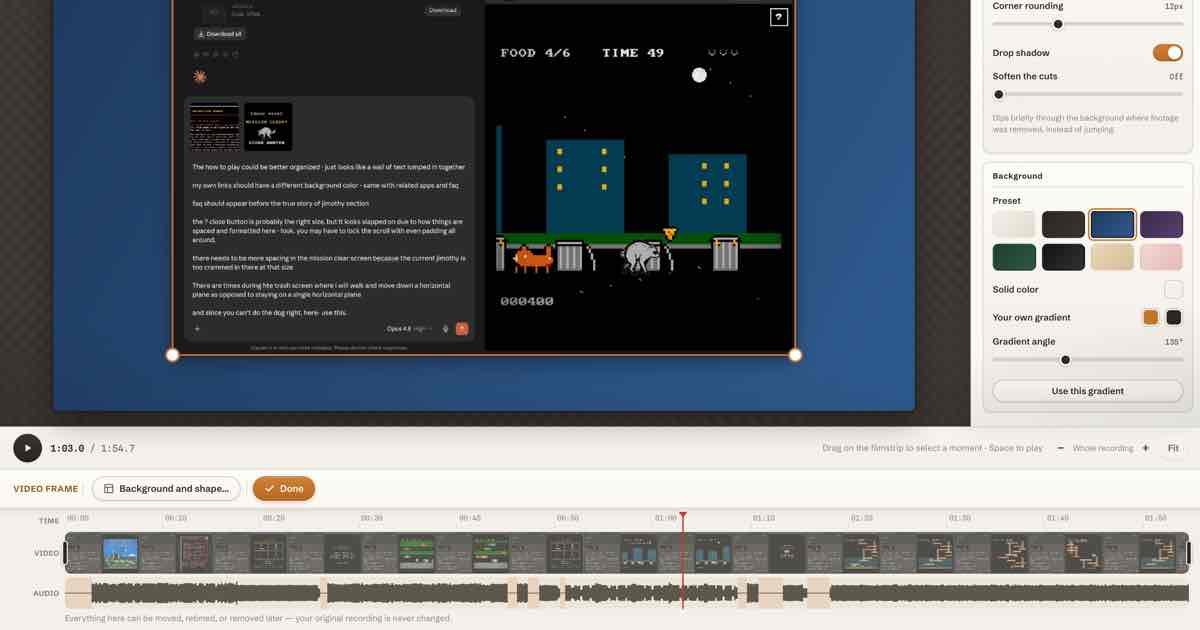Click the right trim handle of the video strip
Viewport: 1200px width, 630px height.
(1187, 552)
